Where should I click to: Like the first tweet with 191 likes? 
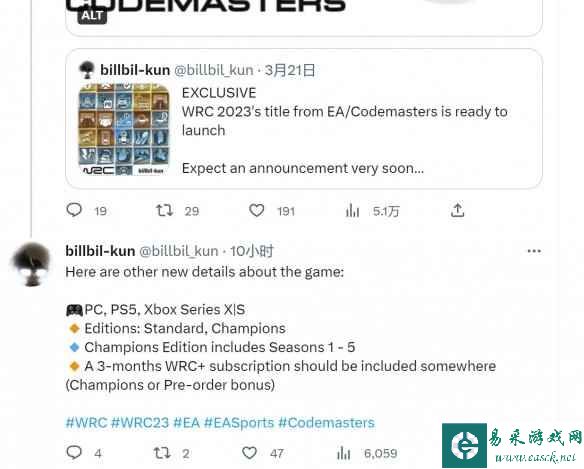pyautogui.click(x=257, y=210)
